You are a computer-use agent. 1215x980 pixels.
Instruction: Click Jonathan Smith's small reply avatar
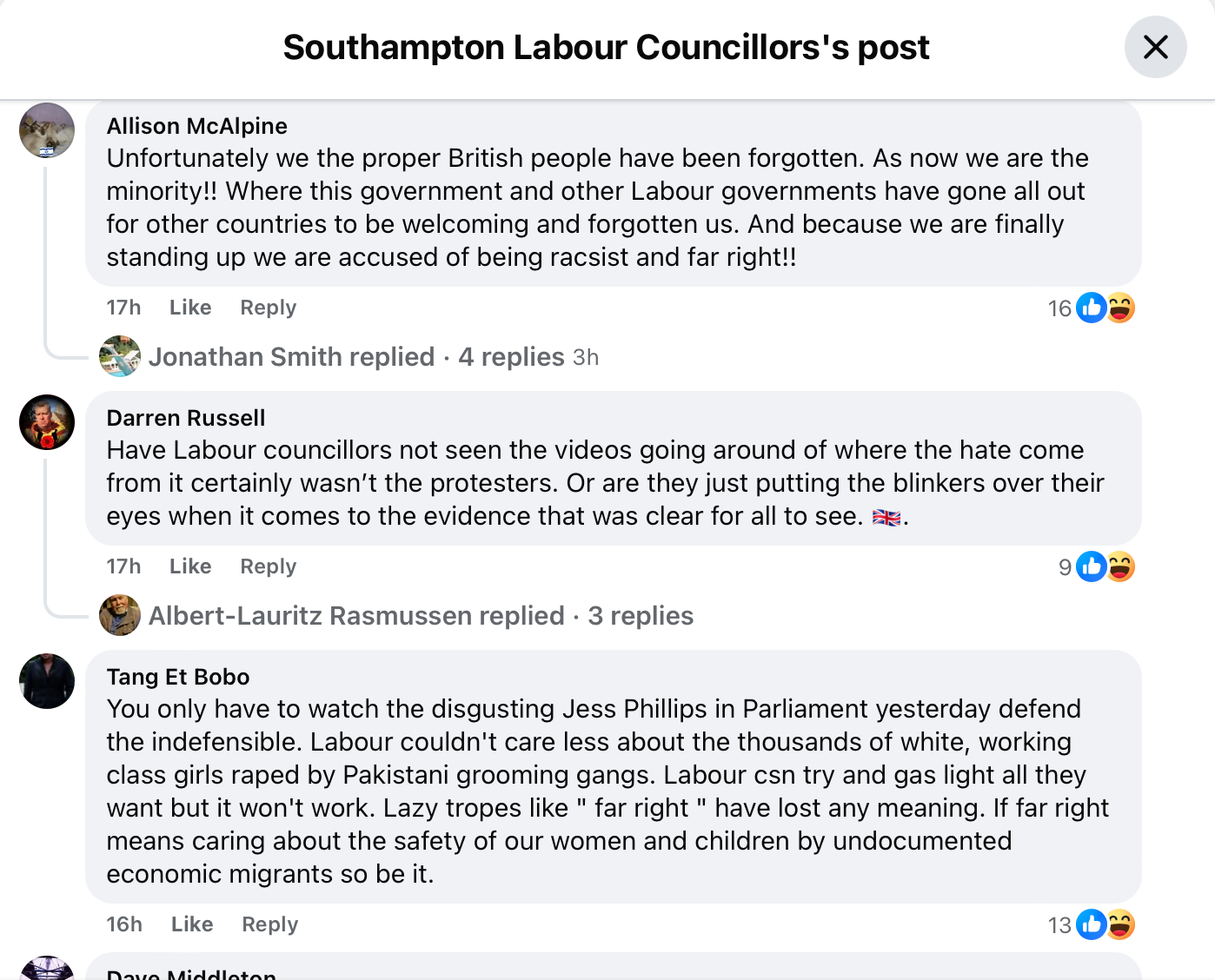(120, 356)
